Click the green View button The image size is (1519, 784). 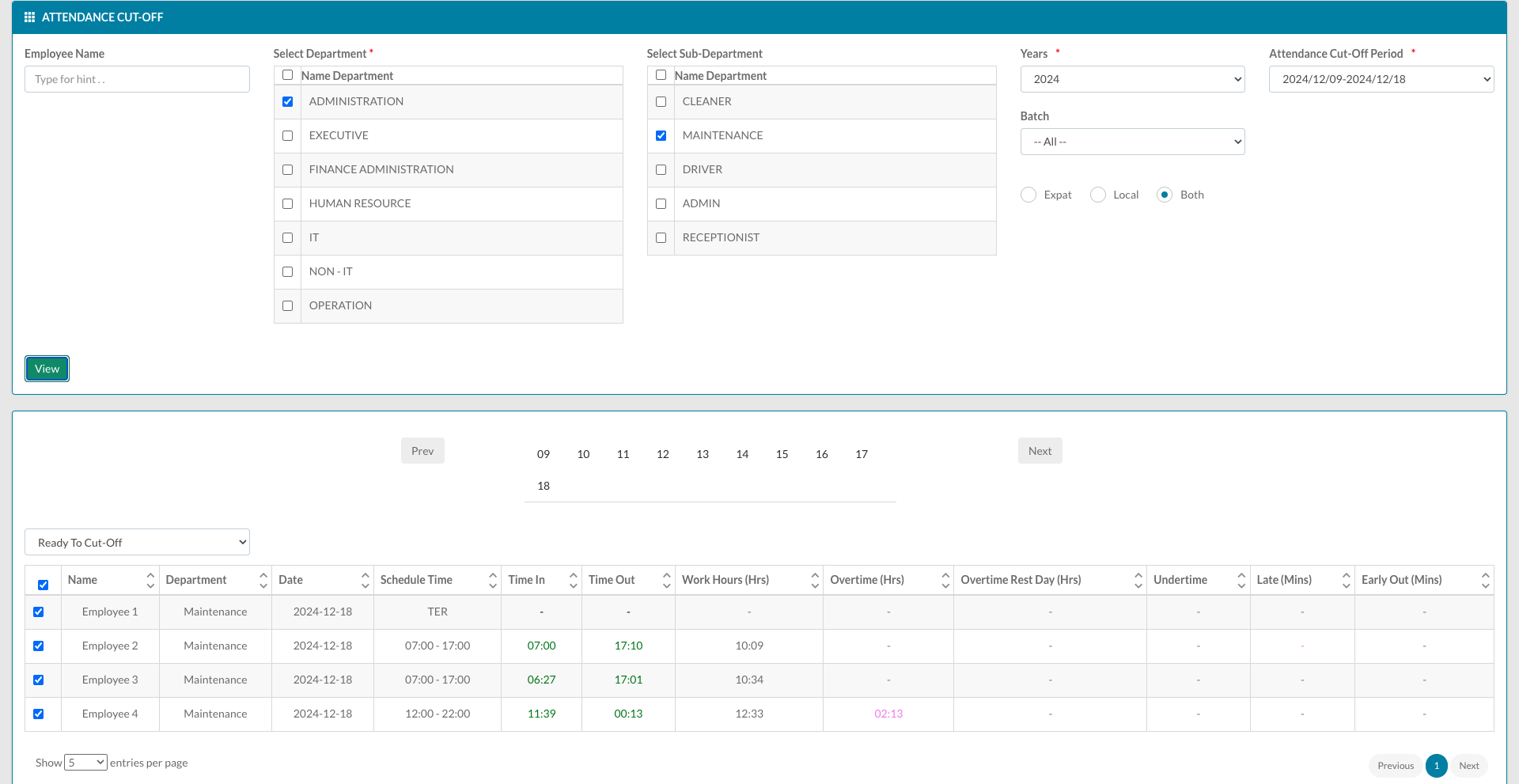click(47, 369)
